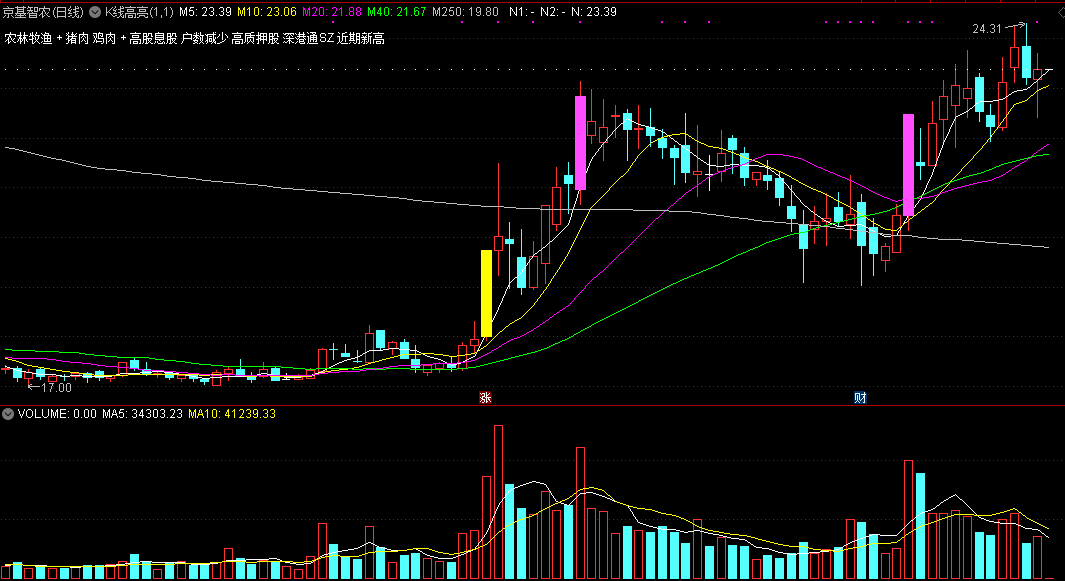This screenshot has width=1065, height=581.
Task: Open the 高股息股 tag
Action: pyautogui.click(x=153, y=39)
